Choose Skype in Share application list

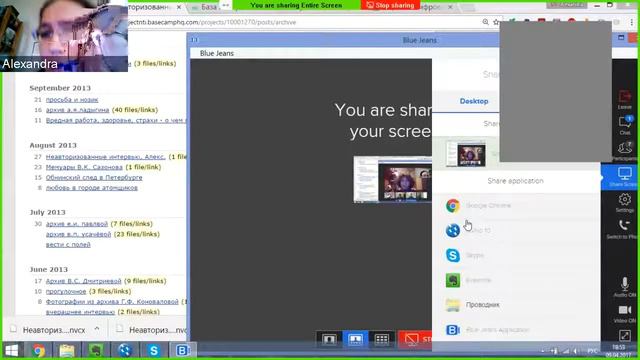(516, 255)
